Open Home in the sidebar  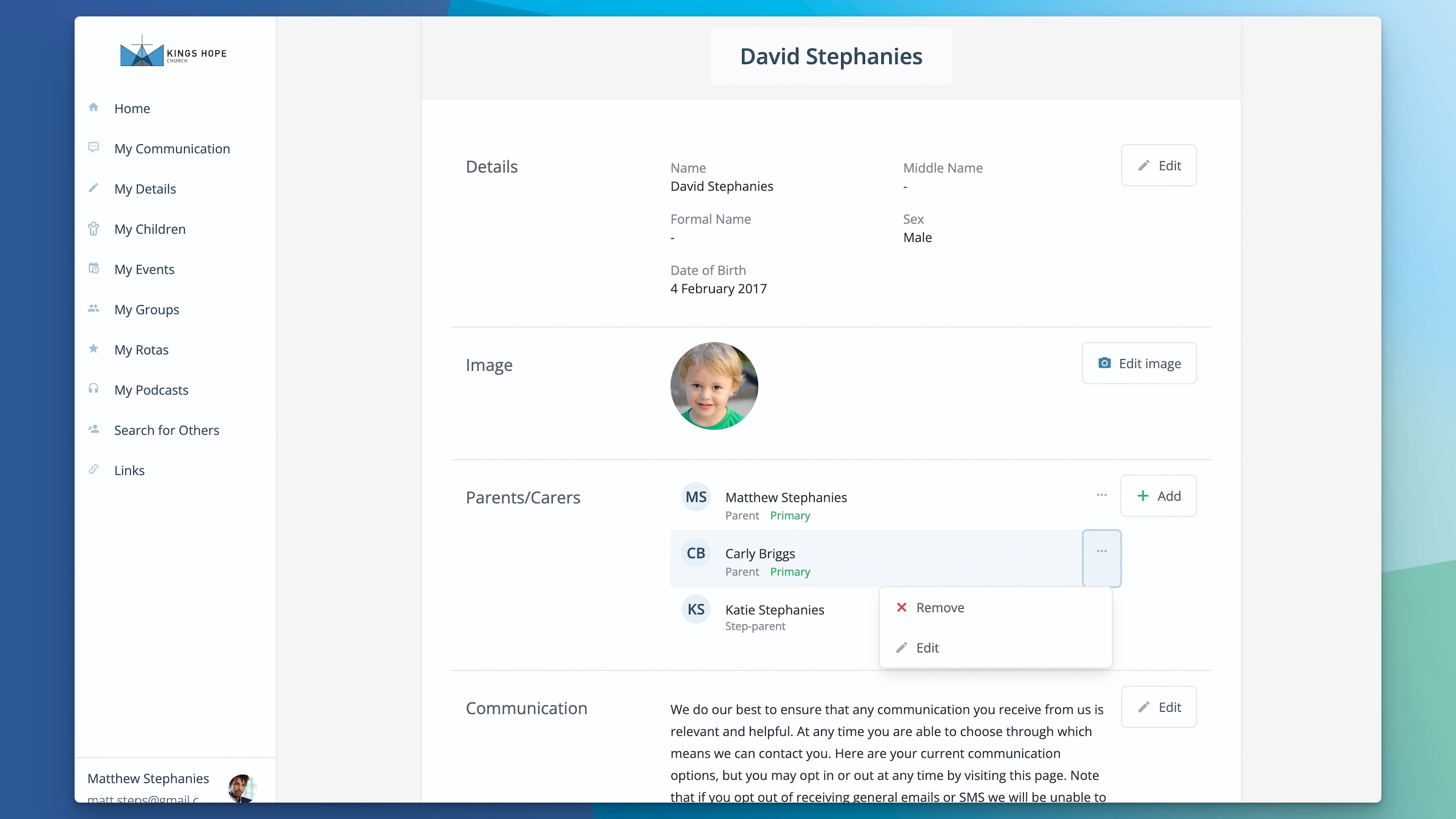pyautogui.click(x=132, y=108)
